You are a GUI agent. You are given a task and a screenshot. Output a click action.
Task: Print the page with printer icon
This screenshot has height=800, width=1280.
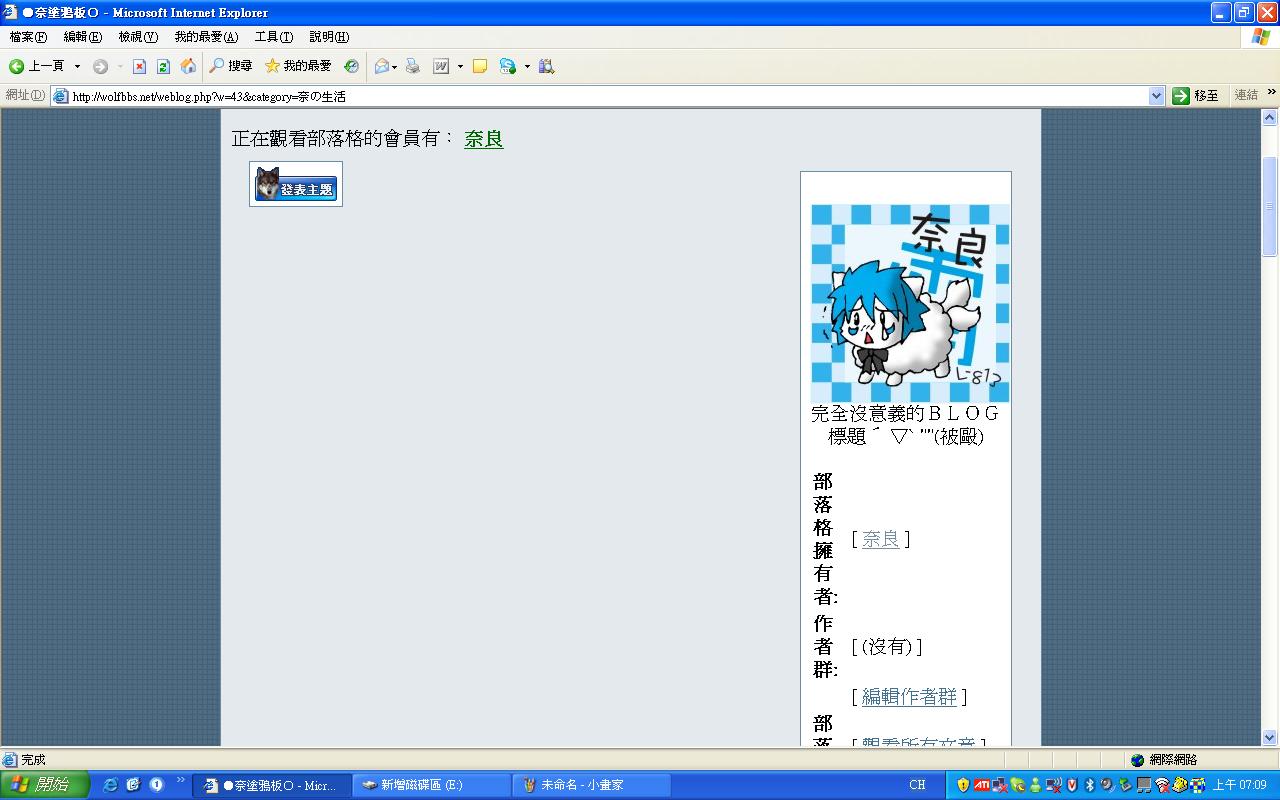tap(412, 66)
